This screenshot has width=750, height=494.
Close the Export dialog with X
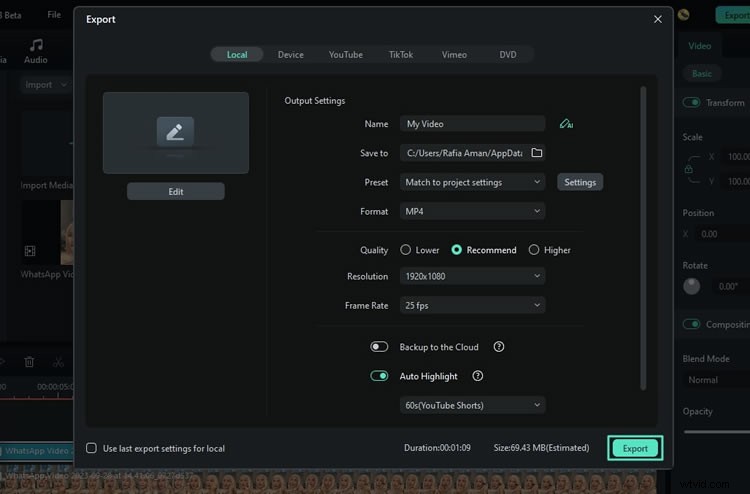point(657,19)
